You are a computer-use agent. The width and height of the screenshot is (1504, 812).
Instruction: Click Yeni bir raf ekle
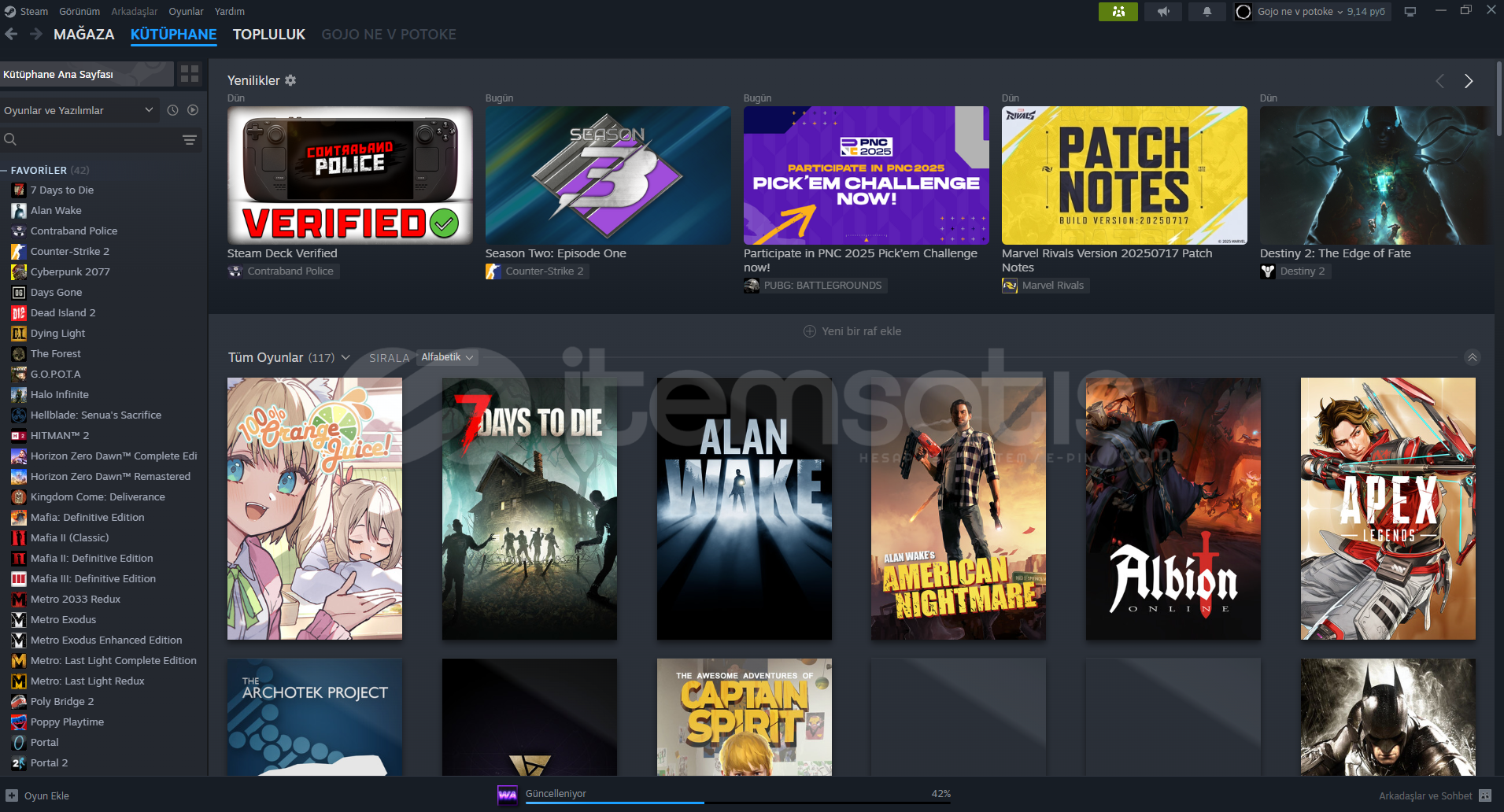(x=852, y=331)
